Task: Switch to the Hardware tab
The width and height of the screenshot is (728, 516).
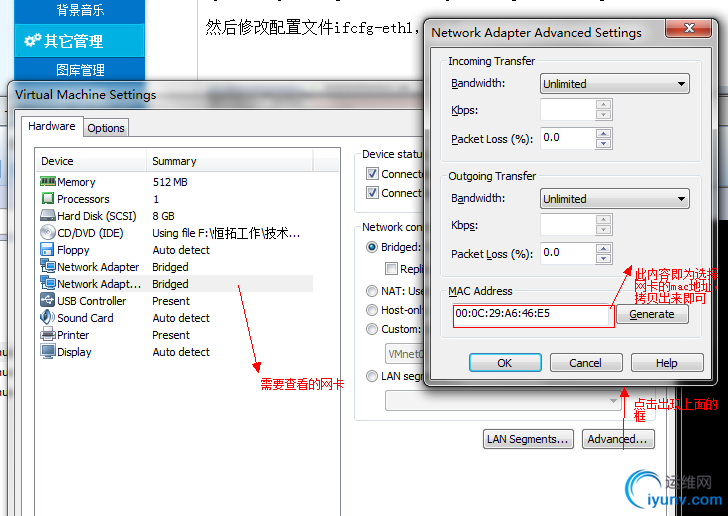Action: (x=52, y=126)
